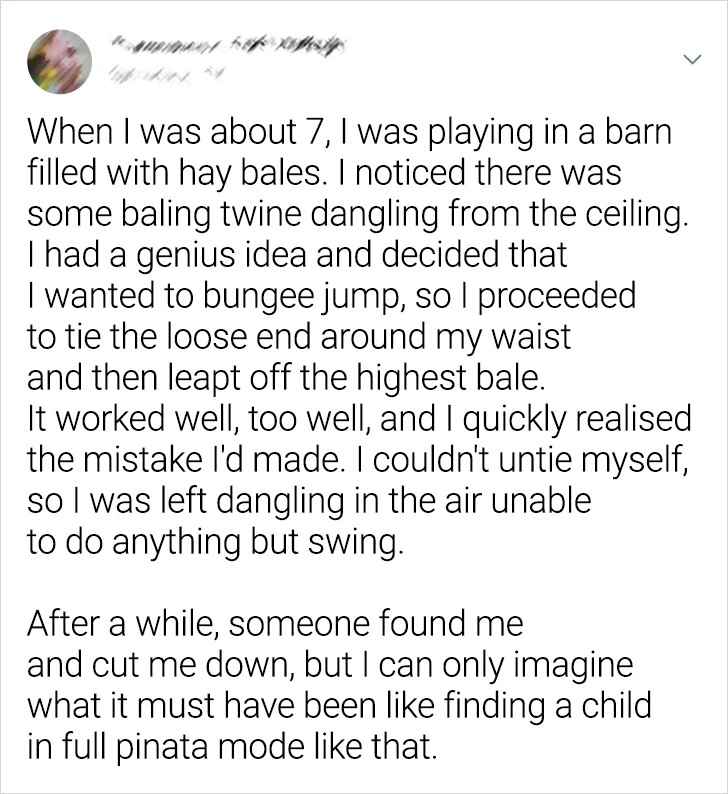Click the line "After a while, someone found me"
The width and height of the screenshot is (728, 794).
(275, 625)
